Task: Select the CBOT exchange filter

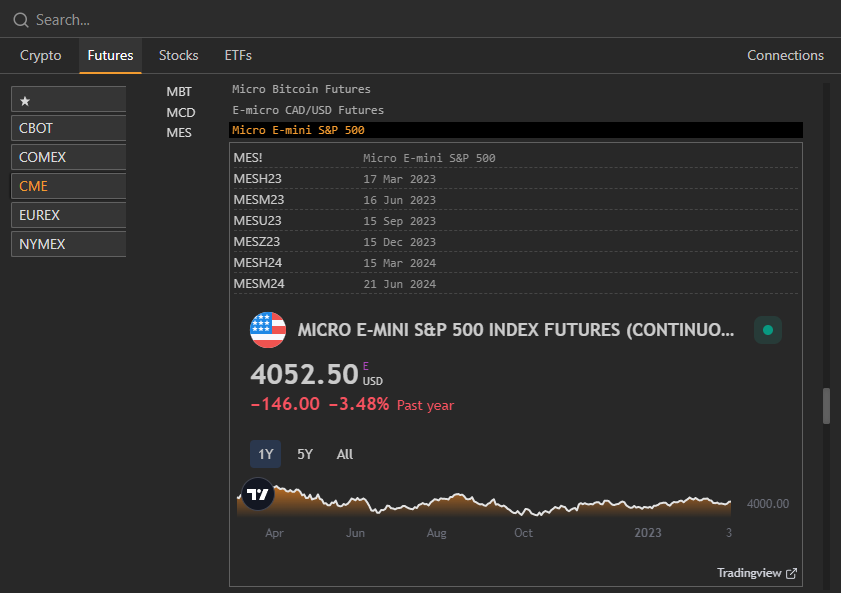Action: tap(68, 128)
